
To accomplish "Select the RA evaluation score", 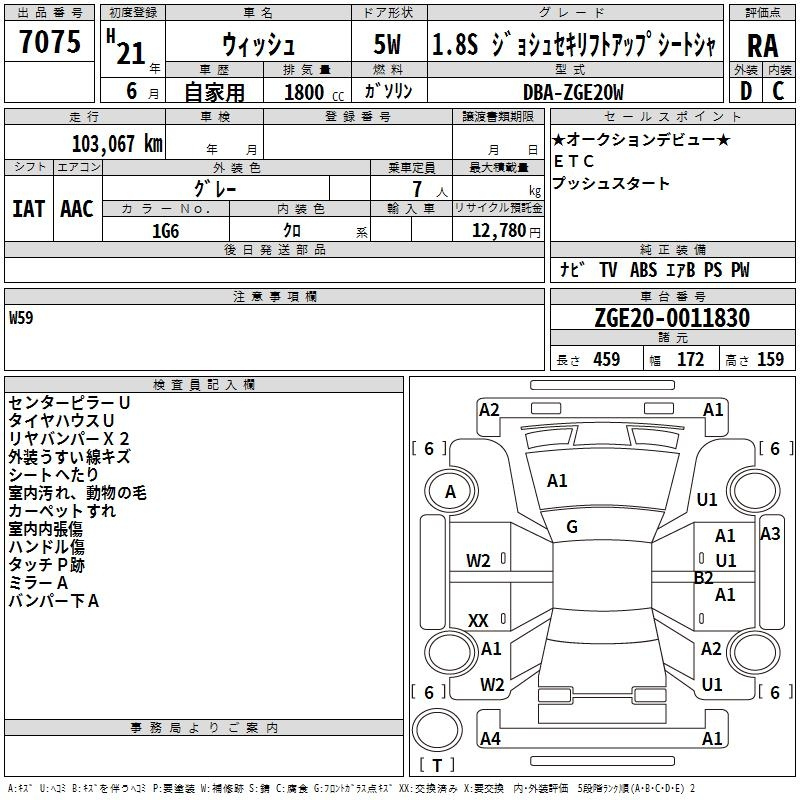I will tap(761, 44).
